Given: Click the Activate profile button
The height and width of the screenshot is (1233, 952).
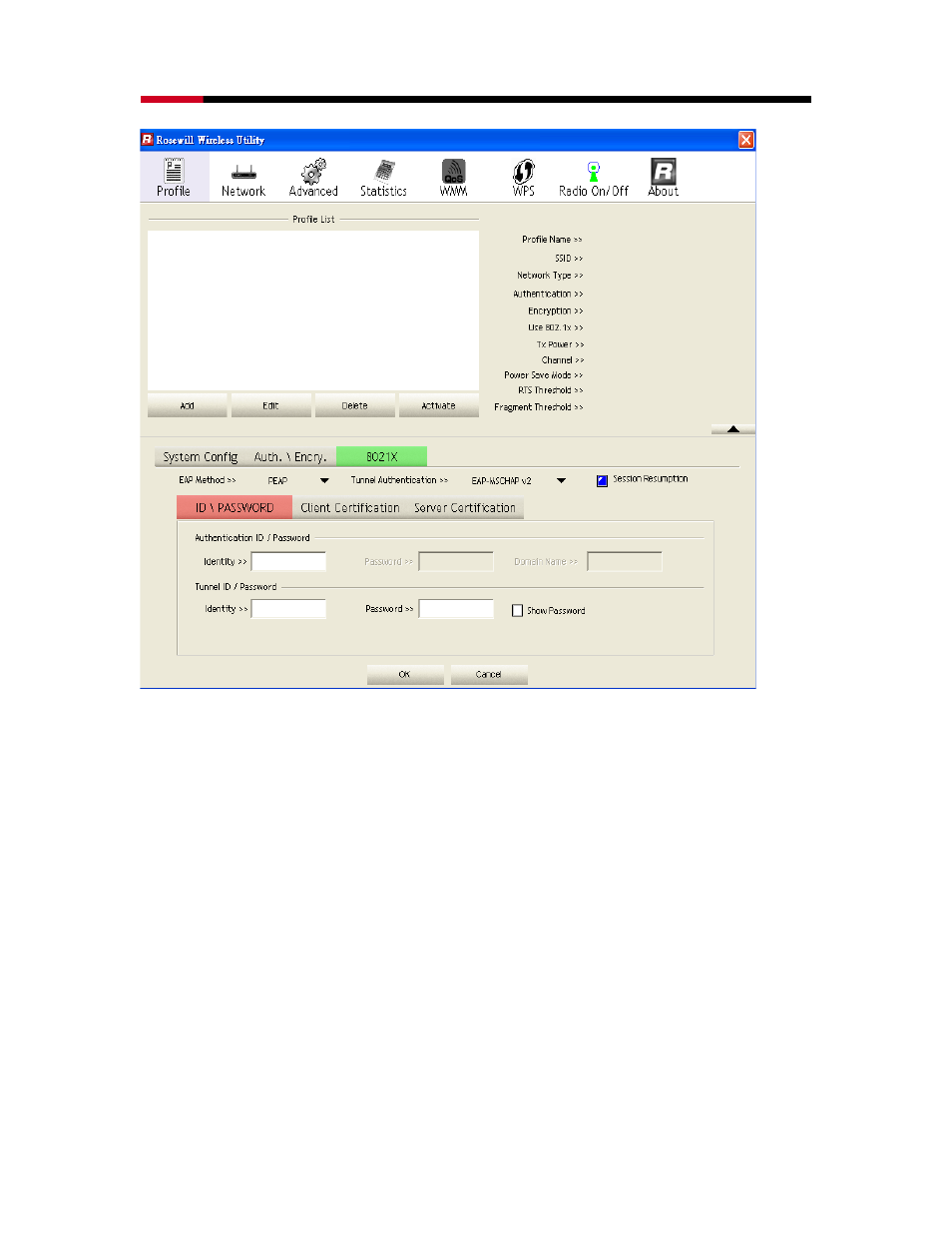Looking at the screenshot, I should (438, 405).
